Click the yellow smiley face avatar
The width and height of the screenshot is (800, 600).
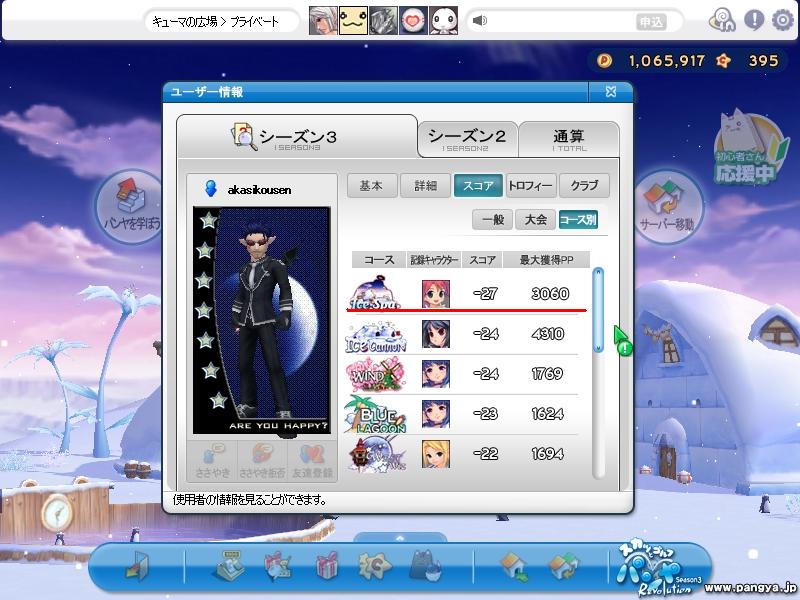353,21
